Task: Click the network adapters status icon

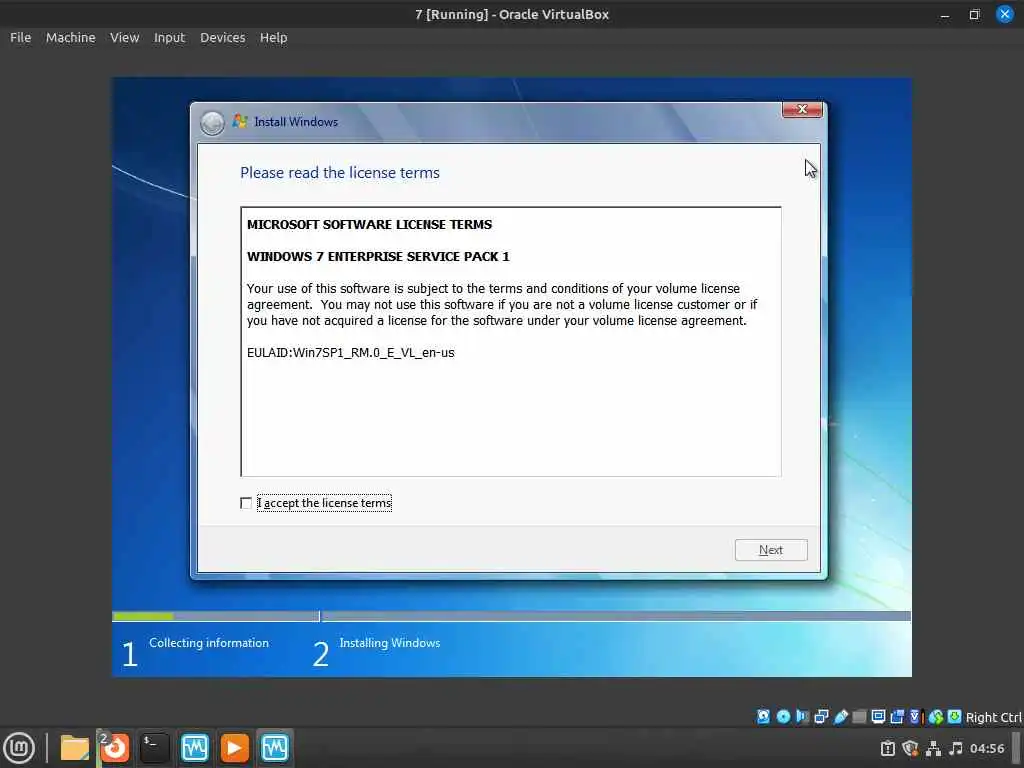Action: pos(821,717)
